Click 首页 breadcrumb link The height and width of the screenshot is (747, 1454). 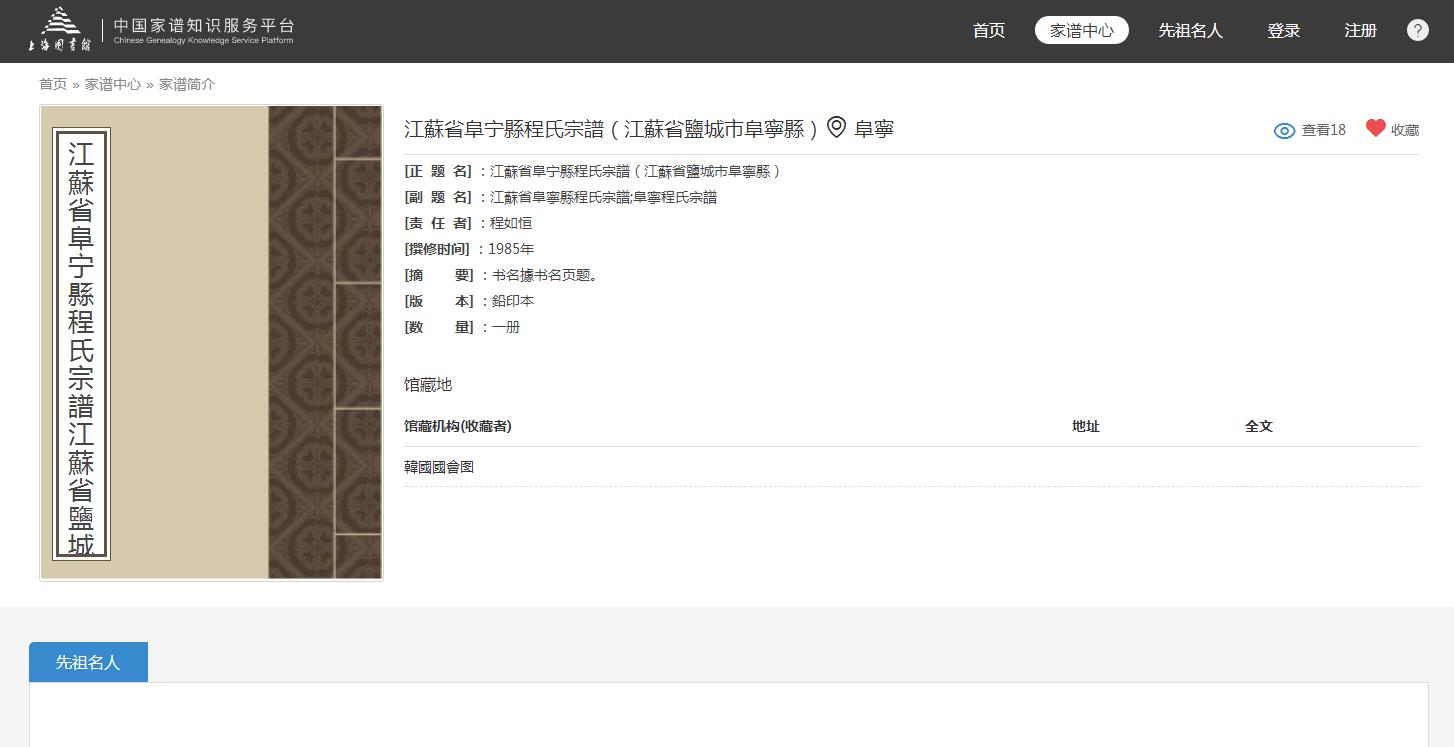coord(53,84)
